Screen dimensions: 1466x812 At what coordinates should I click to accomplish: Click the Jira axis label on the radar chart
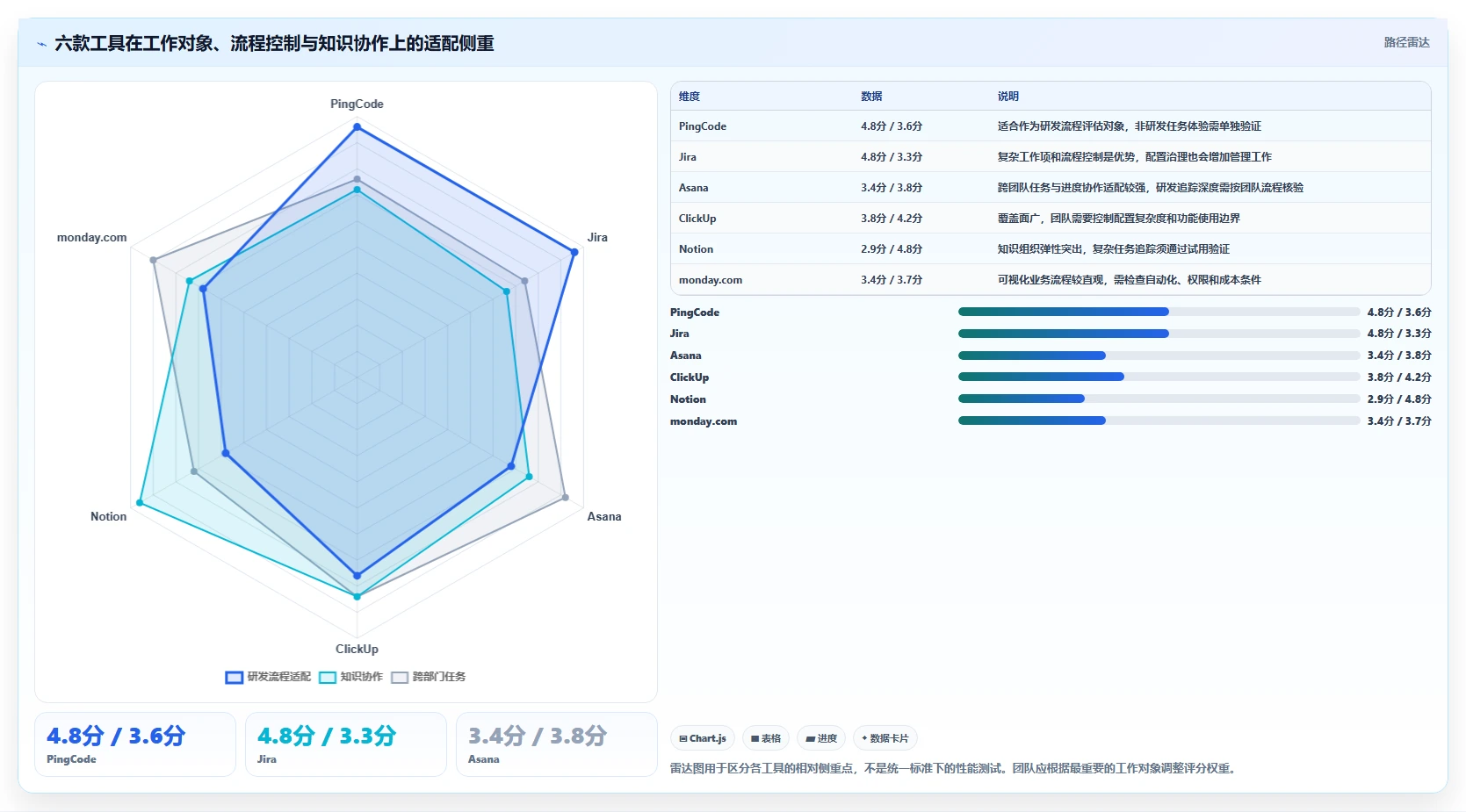tap(597, 237)
